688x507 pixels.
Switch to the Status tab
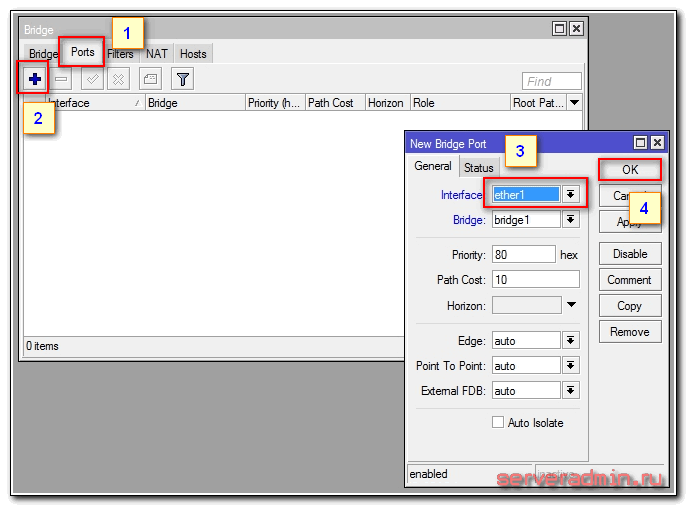pos(478,168)
